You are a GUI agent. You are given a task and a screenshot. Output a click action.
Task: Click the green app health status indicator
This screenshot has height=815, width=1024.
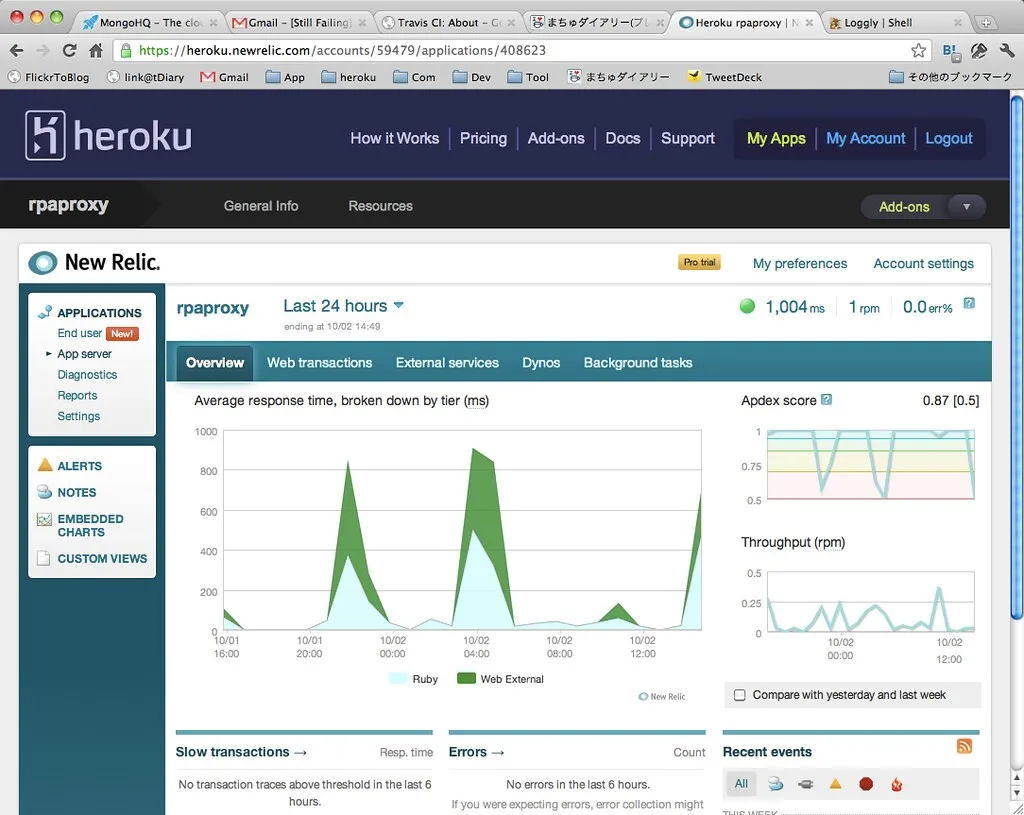[x=747, y=306]
